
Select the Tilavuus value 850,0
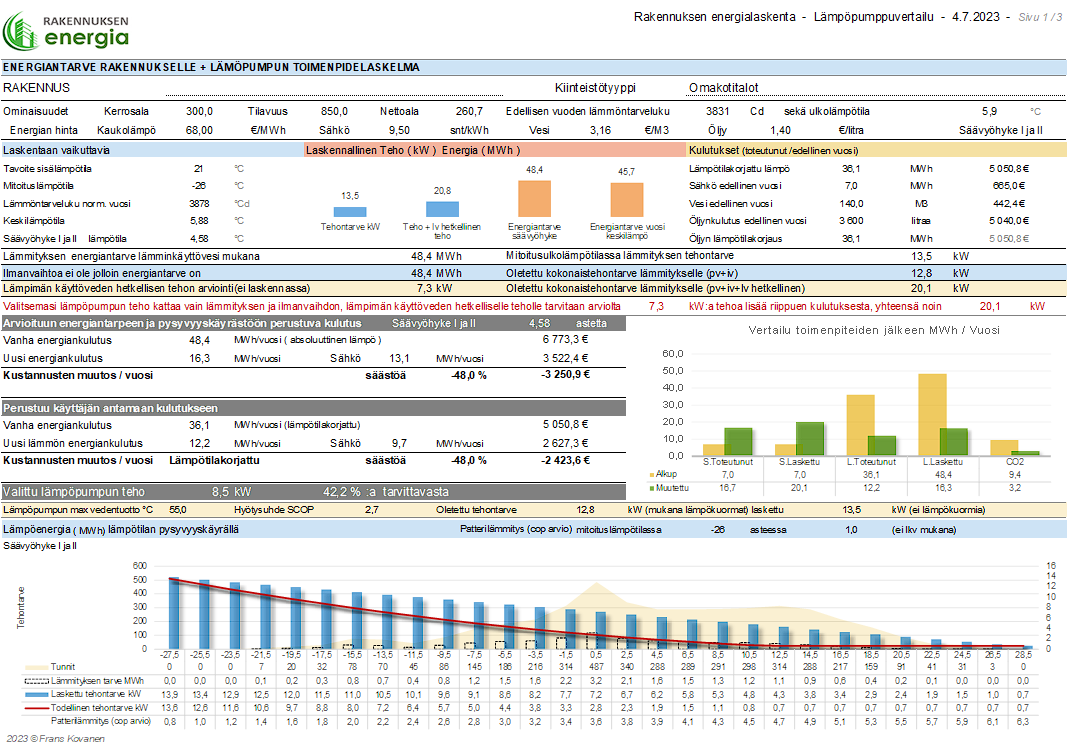click(334, 111)
